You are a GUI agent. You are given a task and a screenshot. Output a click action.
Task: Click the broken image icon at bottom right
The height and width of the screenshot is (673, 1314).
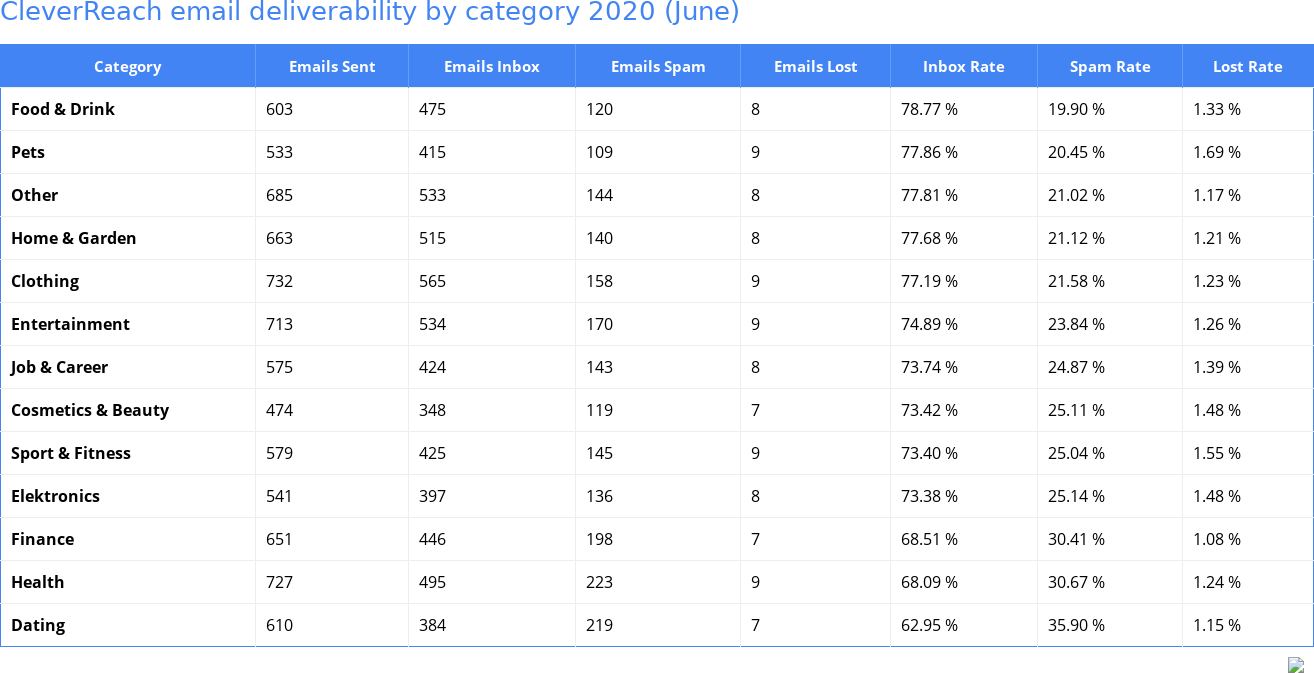[x=1295, y=665]
